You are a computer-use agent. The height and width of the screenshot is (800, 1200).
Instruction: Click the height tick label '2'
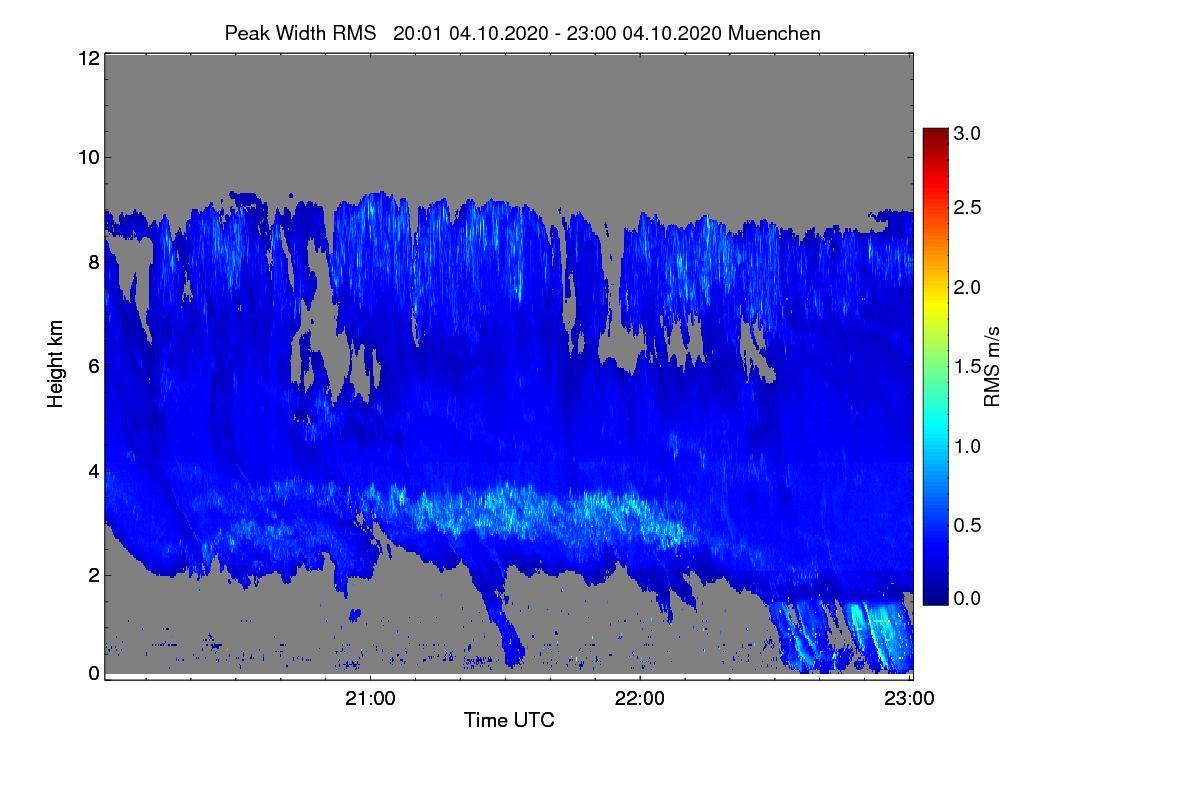[x=94, y=574]
